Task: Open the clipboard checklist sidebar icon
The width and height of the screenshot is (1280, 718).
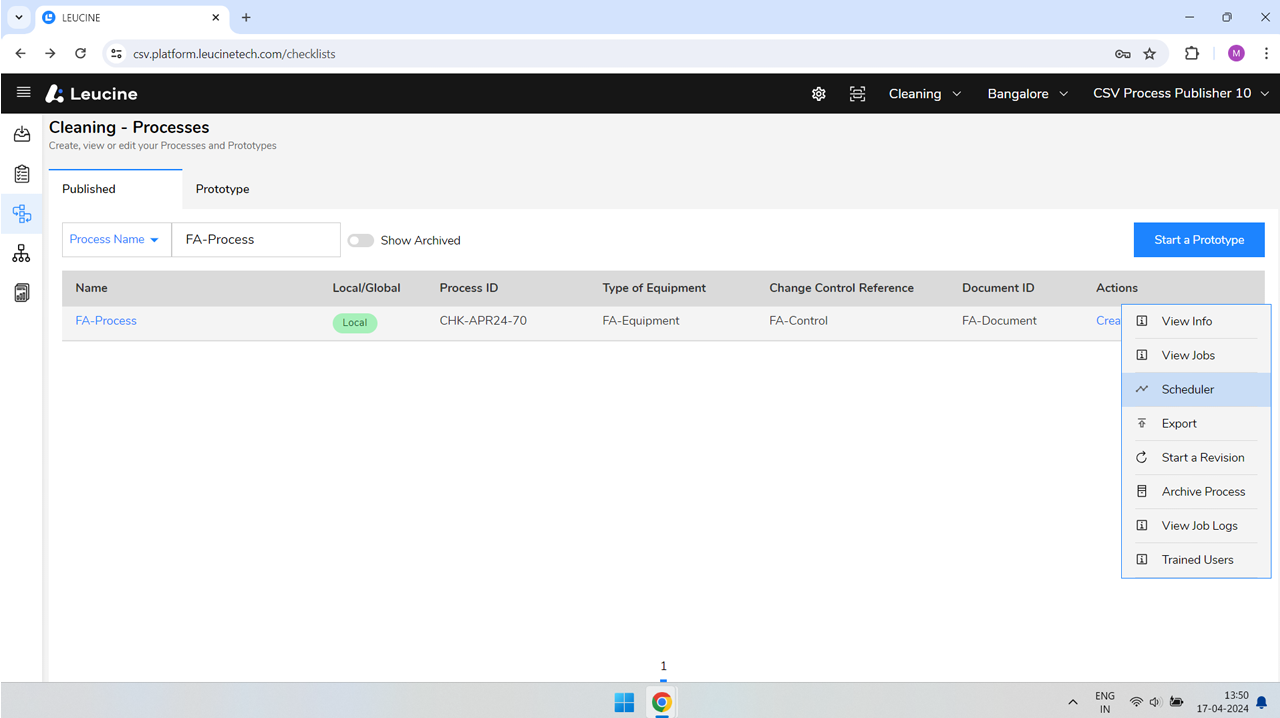Action: [21, 174]
